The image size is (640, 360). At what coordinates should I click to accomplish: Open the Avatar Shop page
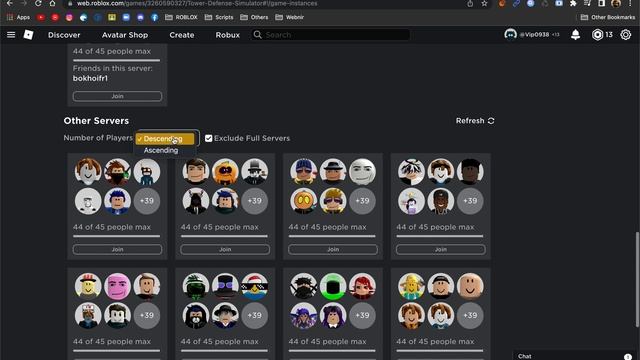pyautogui.click(x=125, y=35)
